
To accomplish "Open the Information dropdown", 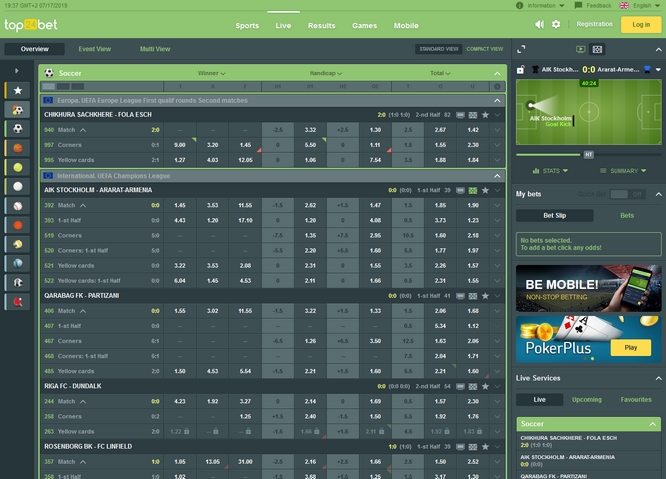I will click(x=540, y=6).
